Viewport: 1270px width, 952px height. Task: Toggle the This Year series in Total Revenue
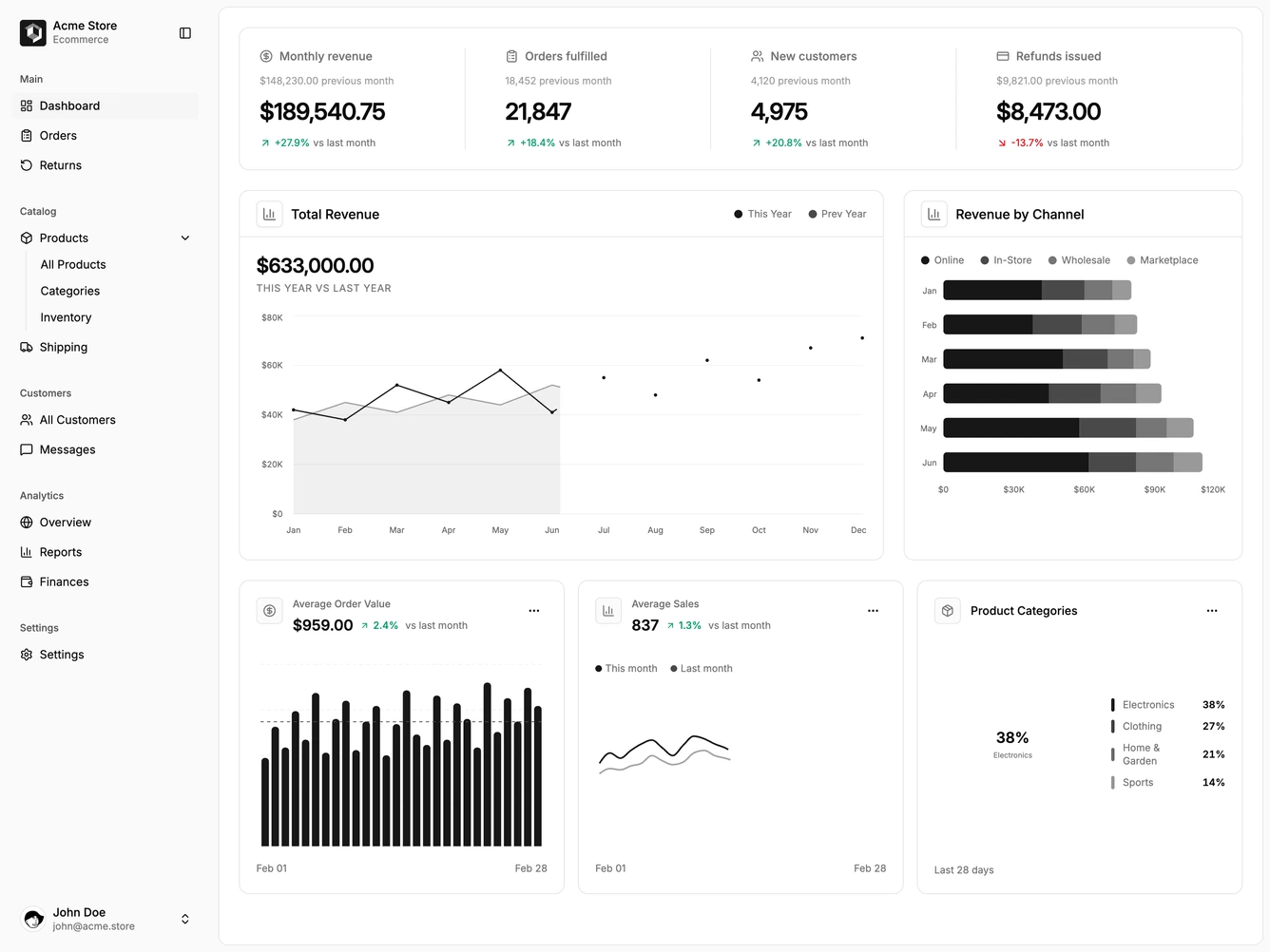[762, 215]
